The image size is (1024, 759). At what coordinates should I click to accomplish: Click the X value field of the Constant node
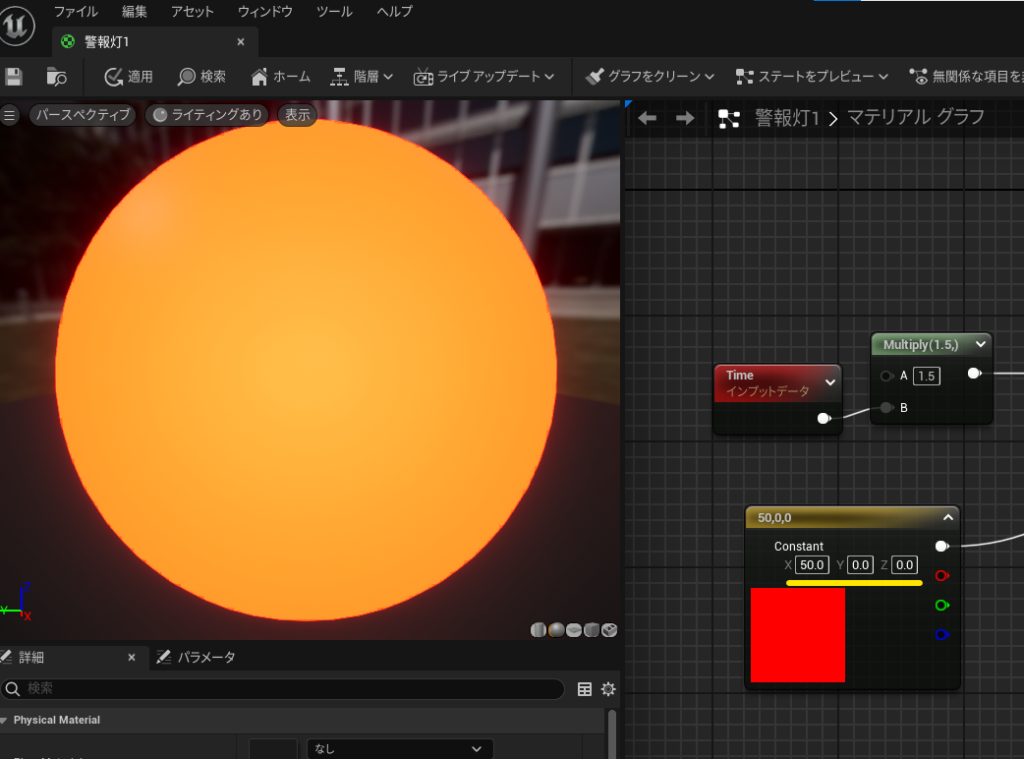pos(811,564)
